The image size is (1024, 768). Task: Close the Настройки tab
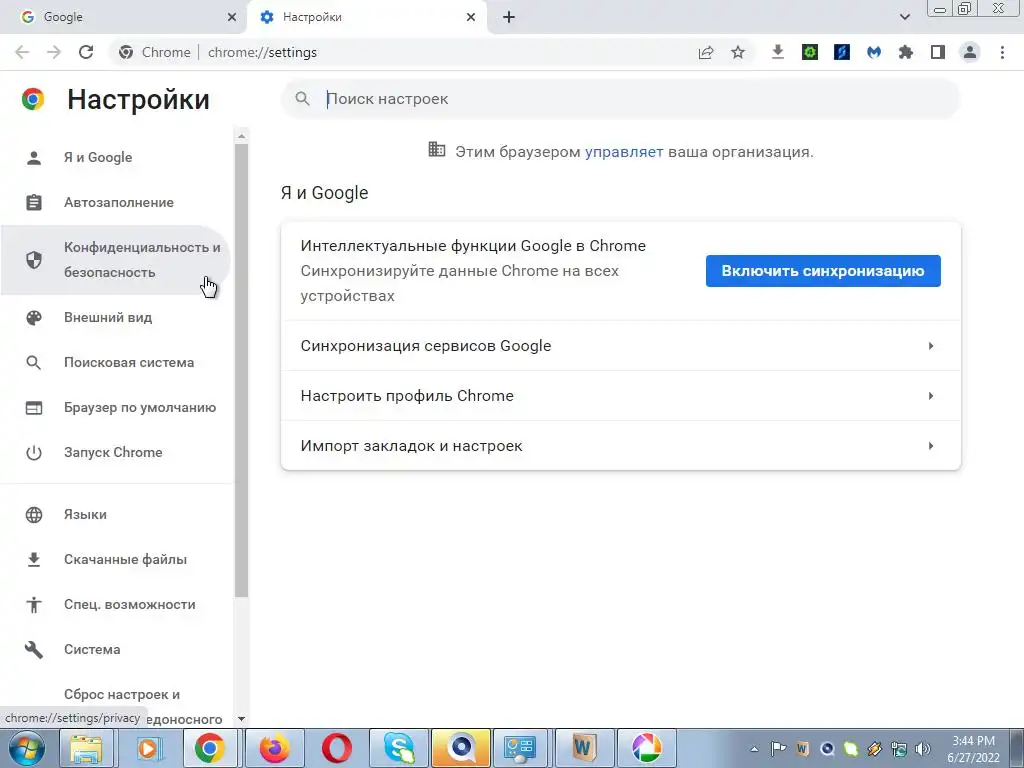tap(471, 17)
